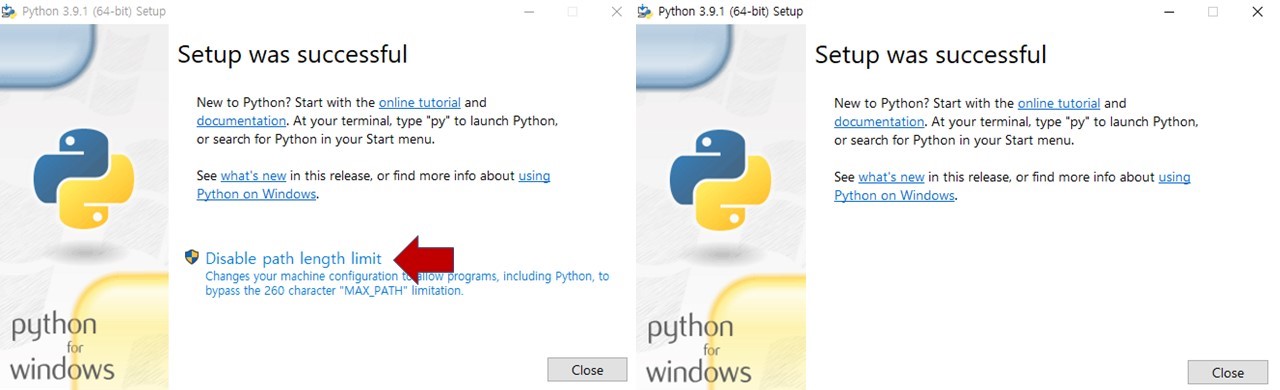This screenshot has width=1280, height=390.
Task: Click 'Setup was successful' heading in right window
Action: pyautogui.click(x=931, y=54)
